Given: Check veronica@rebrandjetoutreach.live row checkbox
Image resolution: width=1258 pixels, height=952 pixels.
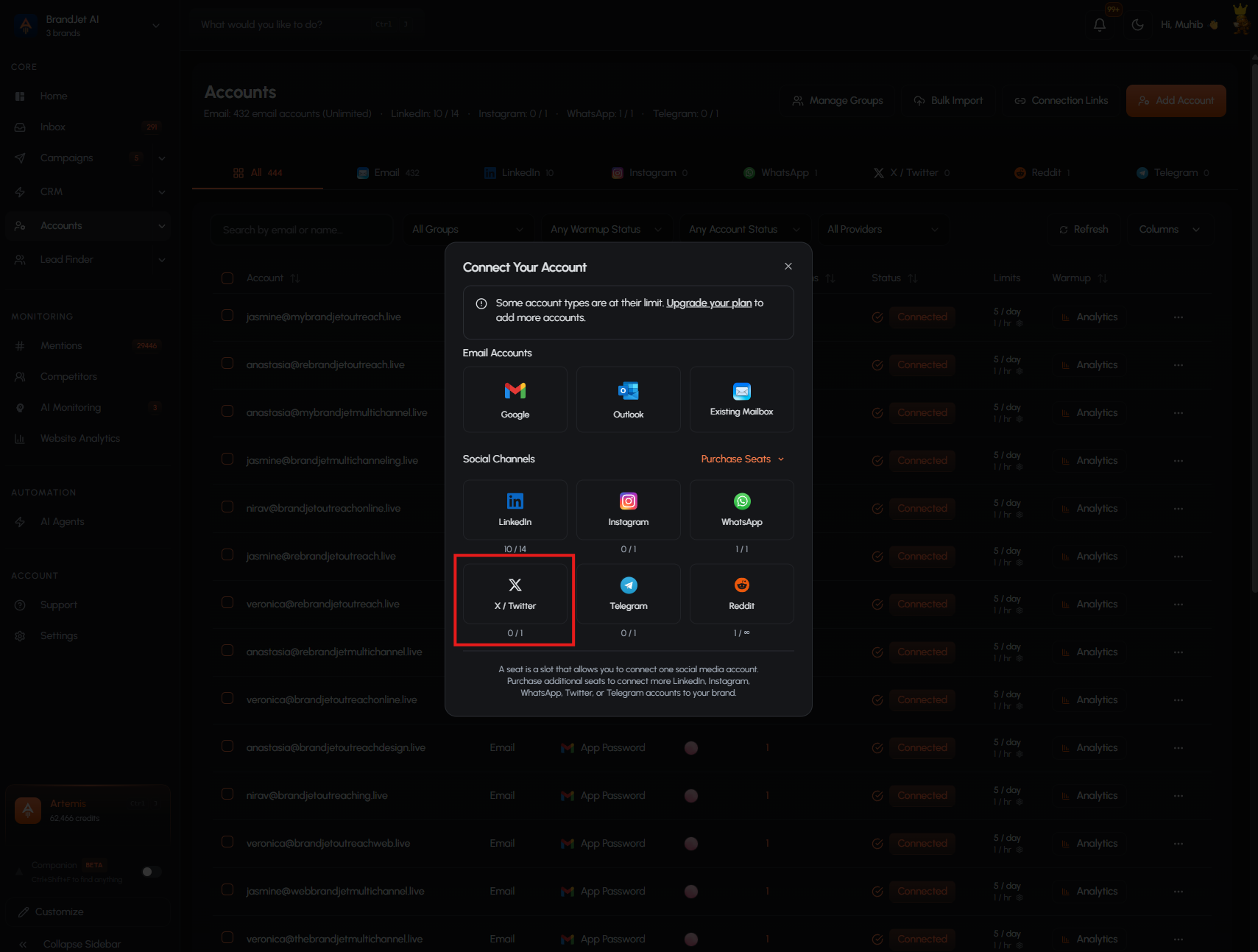Looking at the screenshot, I should [x=227, y=602].
